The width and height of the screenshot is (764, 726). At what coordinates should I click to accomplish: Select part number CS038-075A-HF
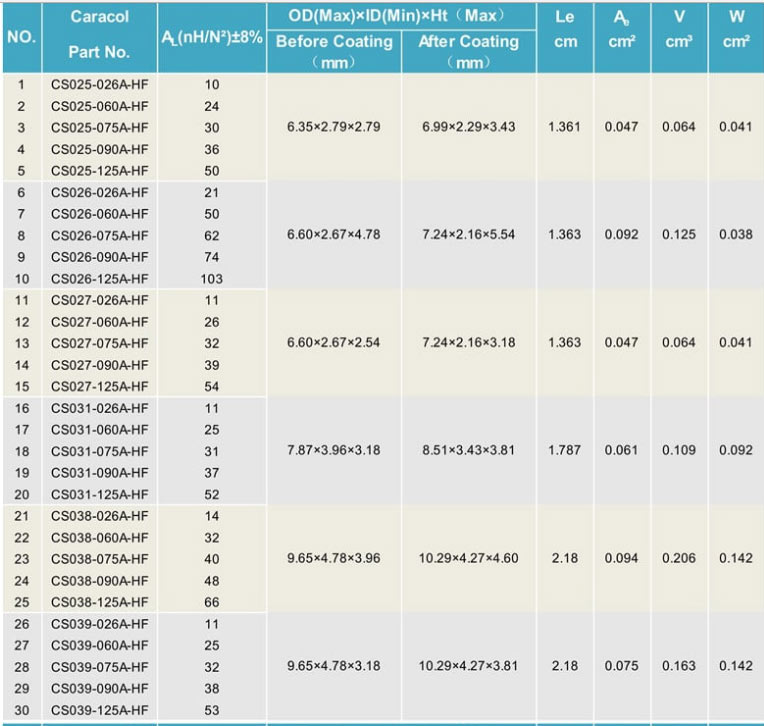click(x=99, y=559)
